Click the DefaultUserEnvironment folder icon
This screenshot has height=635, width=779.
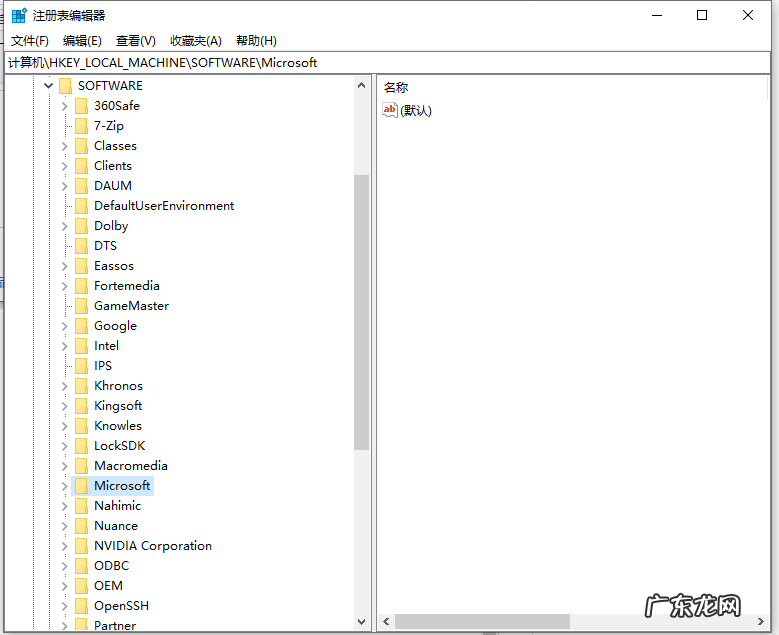[81, 206]
